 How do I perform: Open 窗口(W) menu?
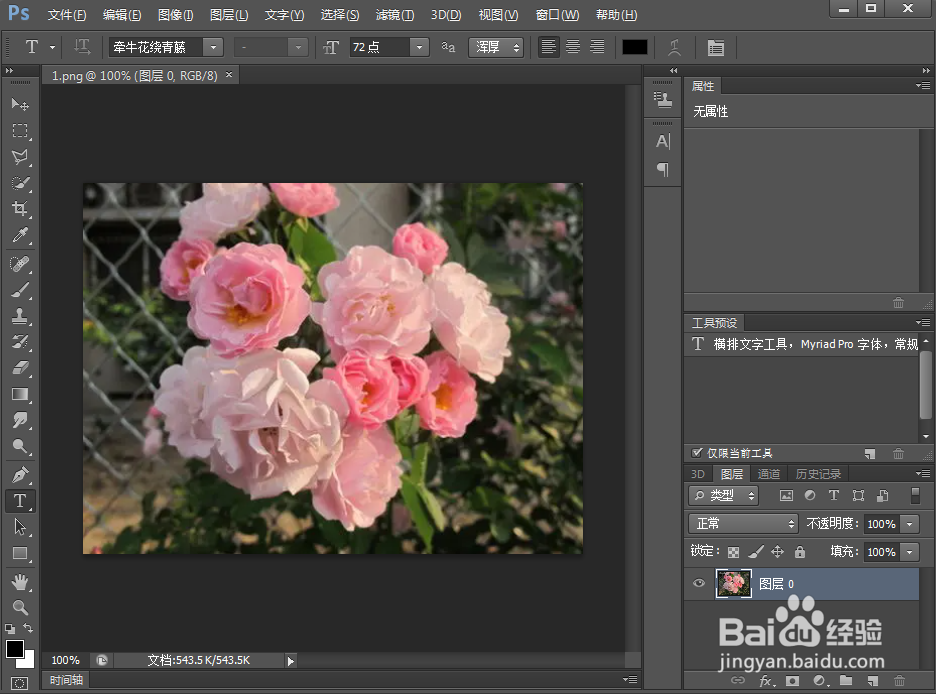557,15
